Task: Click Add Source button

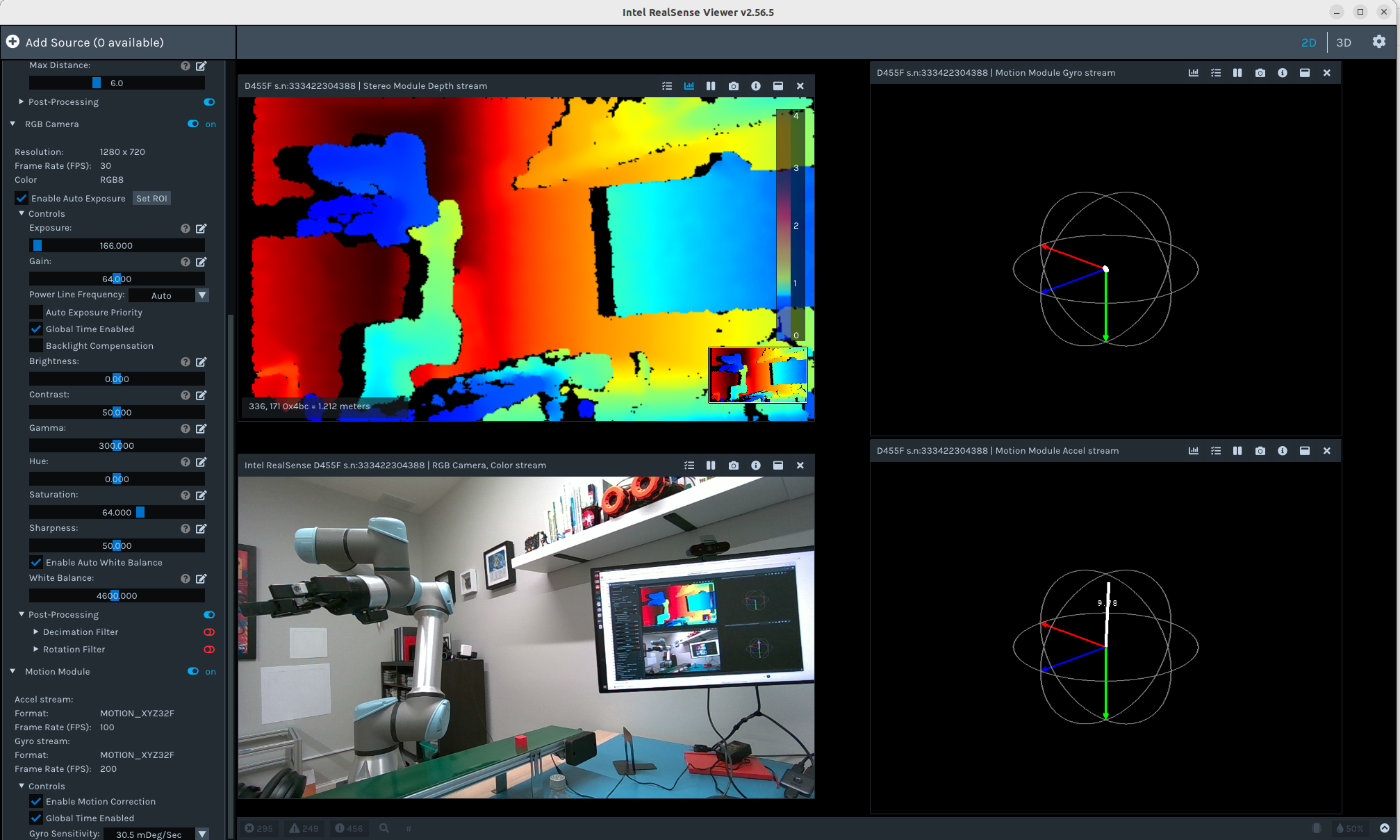Action: 83,42
